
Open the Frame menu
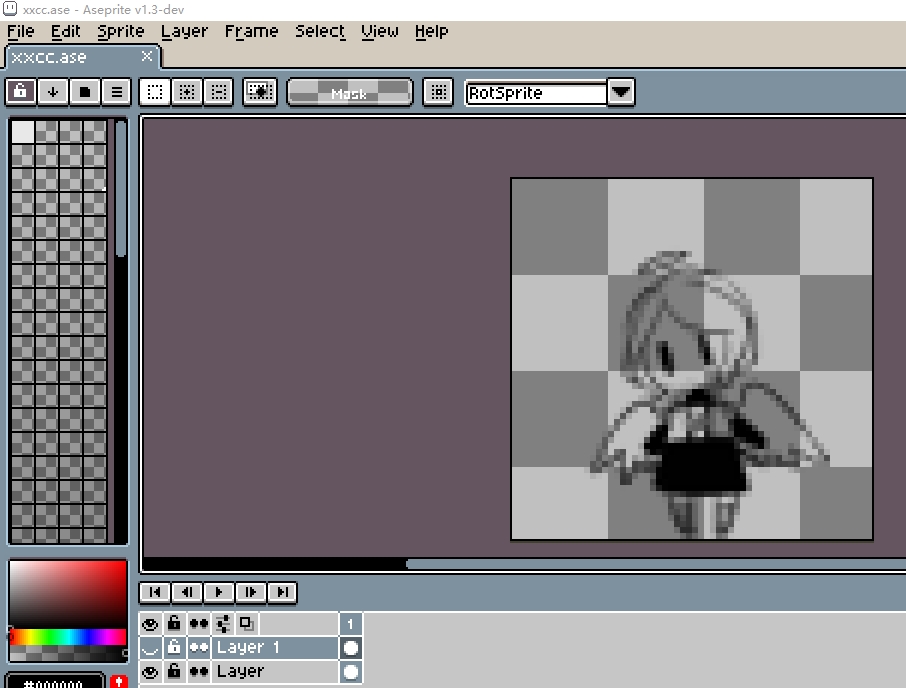coord(251,31)
